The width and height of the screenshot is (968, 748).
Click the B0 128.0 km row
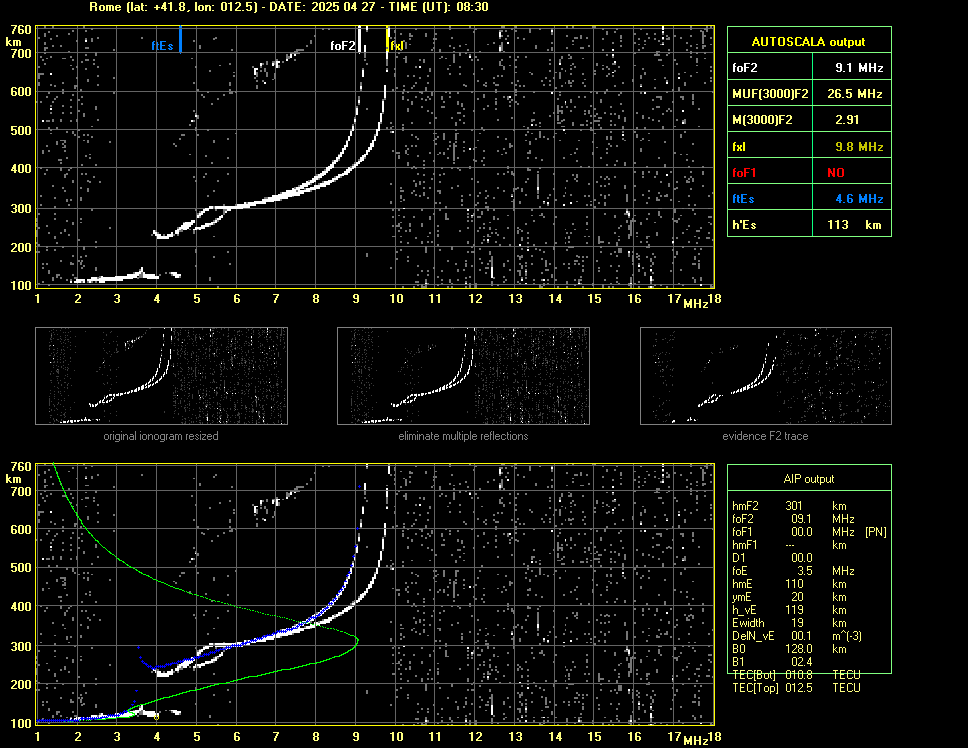click(x=789, y=649)
